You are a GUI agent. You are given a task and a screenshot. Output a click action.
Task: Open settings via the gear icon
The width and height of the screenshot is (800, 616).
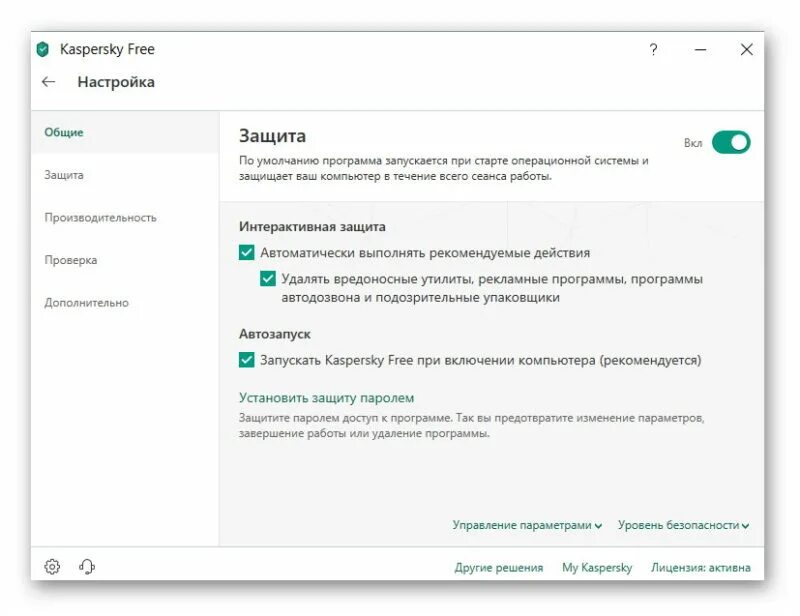click(x=52, y=567)
